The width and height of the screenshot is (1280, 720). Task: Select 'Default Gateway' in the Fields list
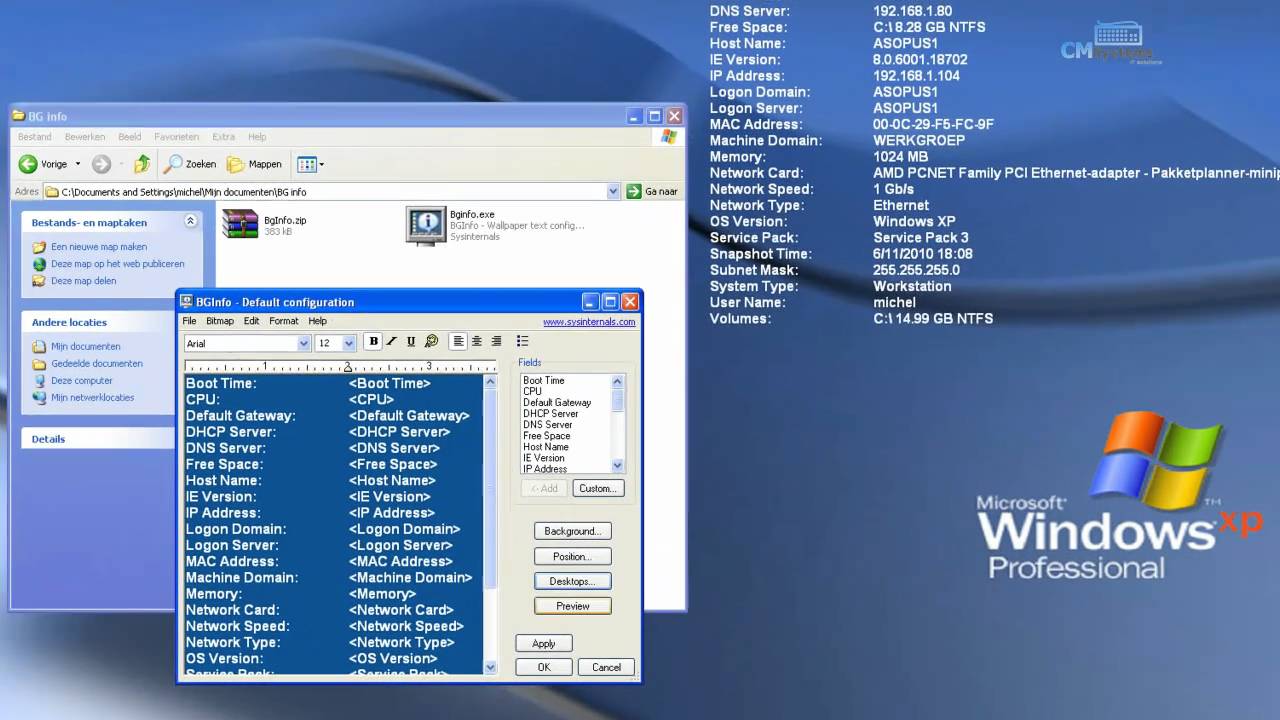click(557, 402)
